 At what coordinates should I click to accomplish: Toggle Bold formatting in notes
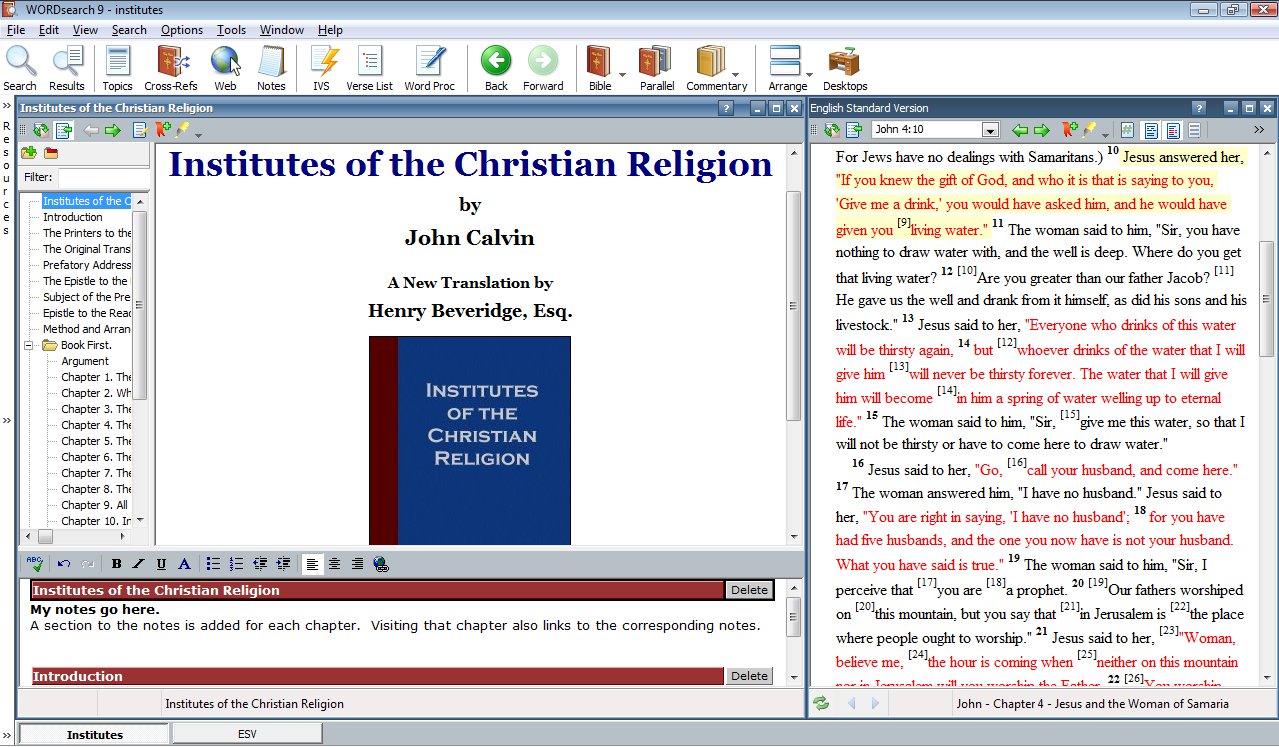tap(116, 564)
